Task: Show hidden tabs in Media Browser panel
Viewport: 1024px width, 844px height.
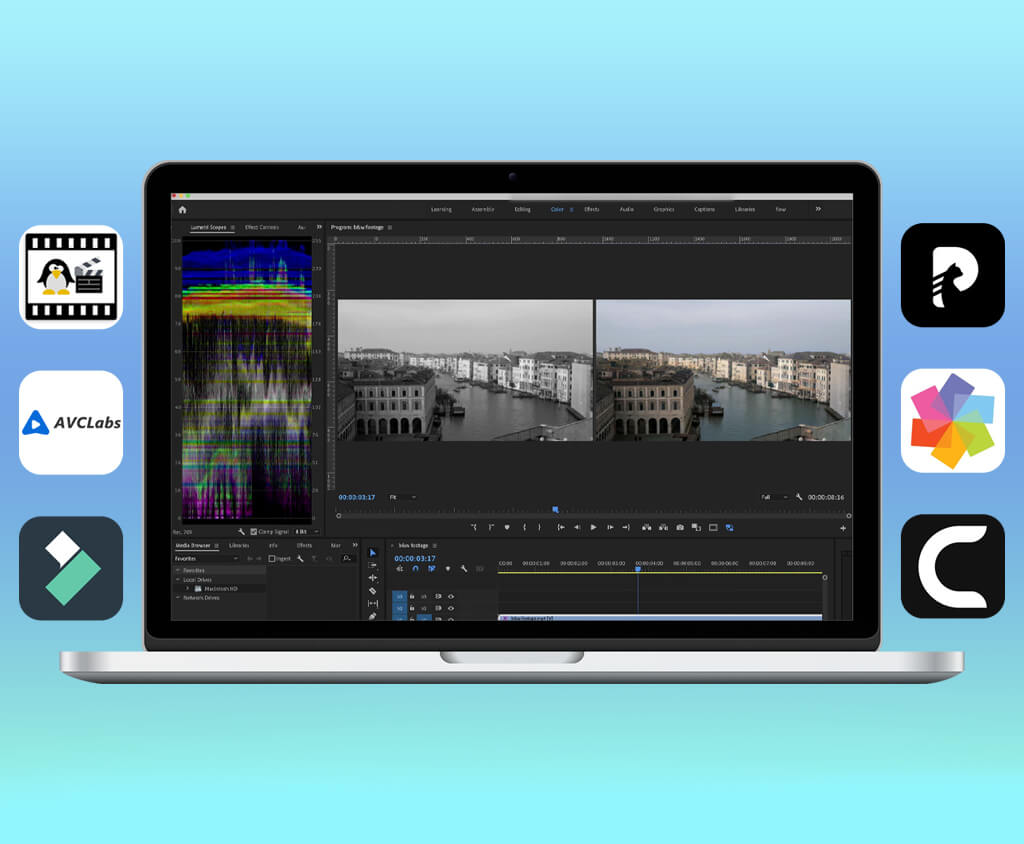Action: 355,545
